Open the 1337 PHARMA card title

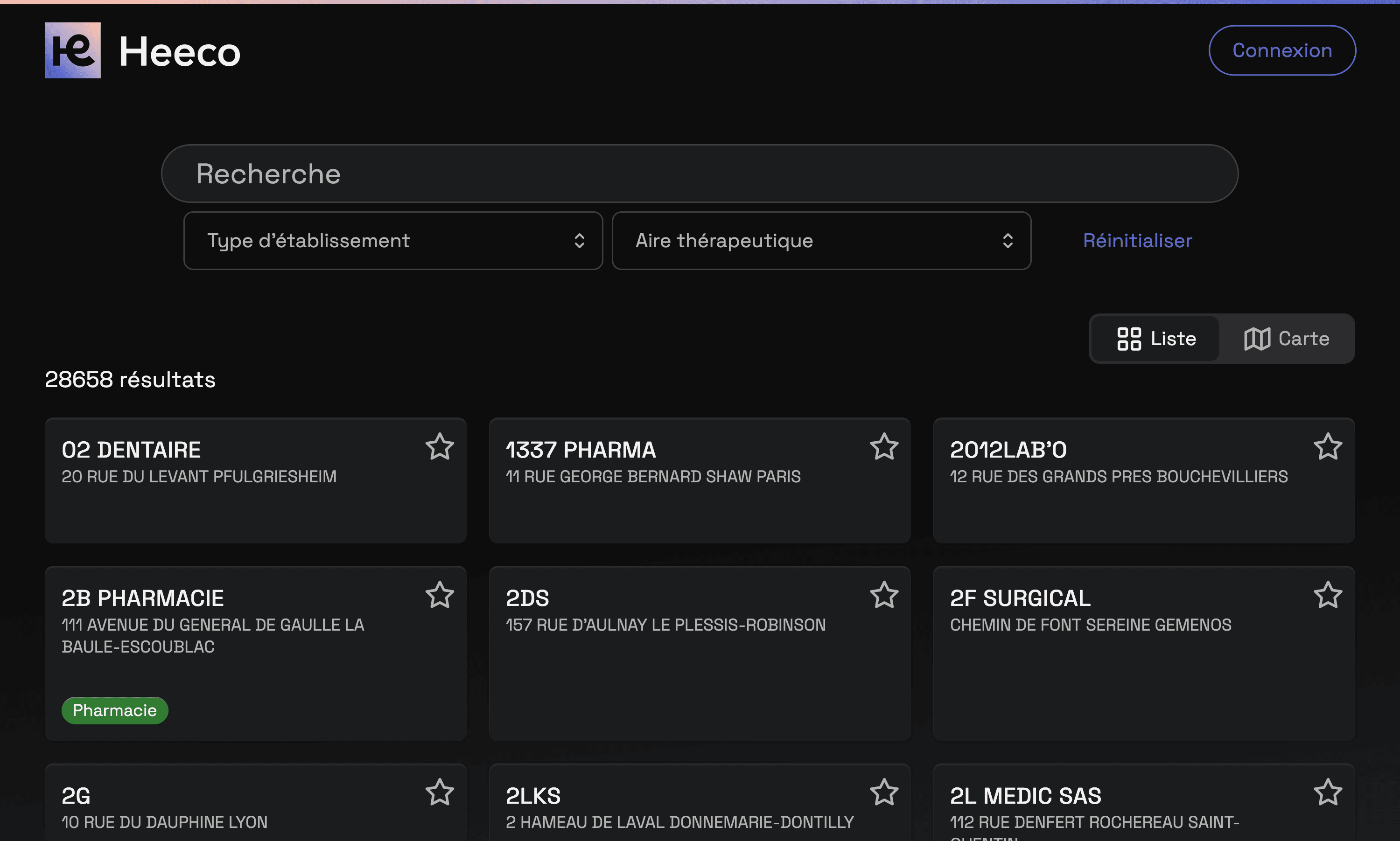[x=581, y=450]
